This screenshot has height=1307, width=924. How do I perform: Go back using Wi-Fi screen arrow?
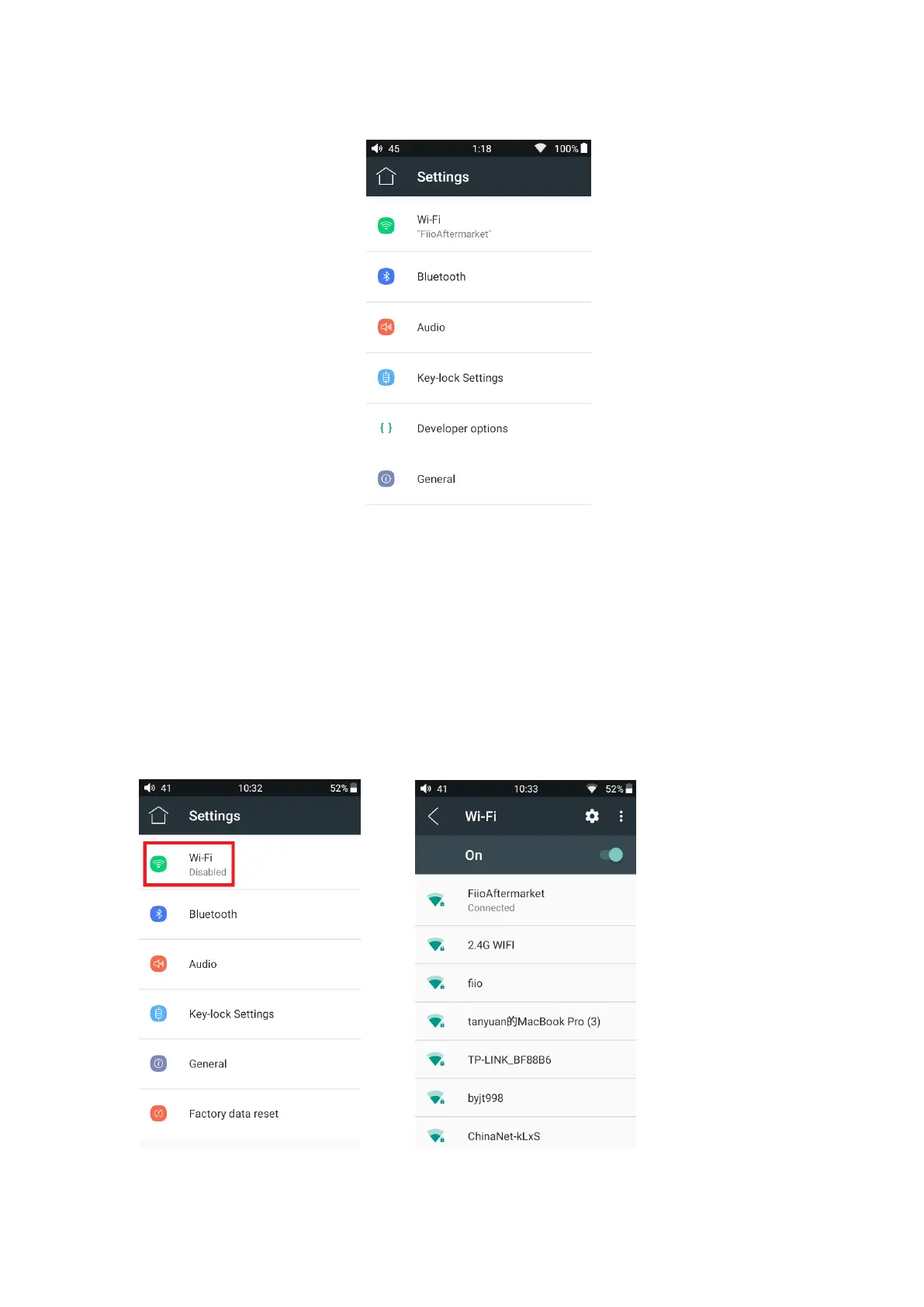434,816
